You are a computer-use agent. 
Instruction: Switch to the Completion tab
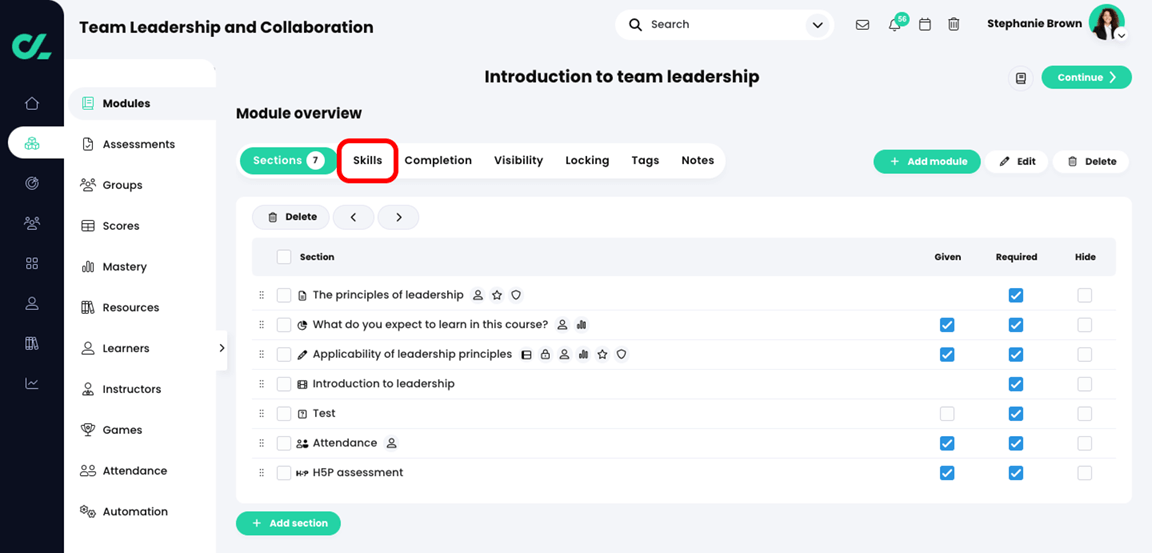pyautogui.click(x=438, y=160)
